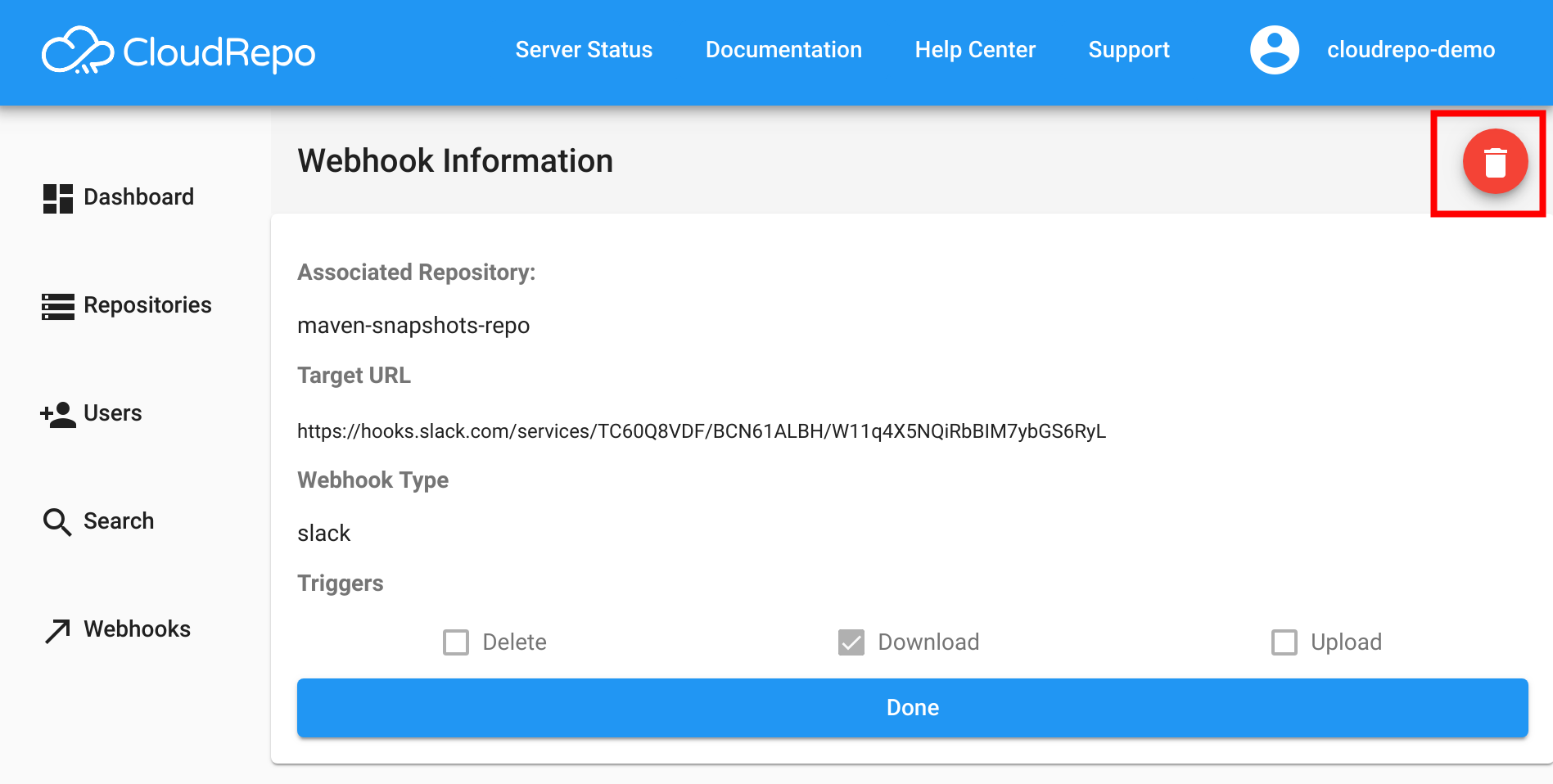The width and height of the screenshot is (1553, 784).
Task: Go to Help Center
Action: (x=975, y=50)
